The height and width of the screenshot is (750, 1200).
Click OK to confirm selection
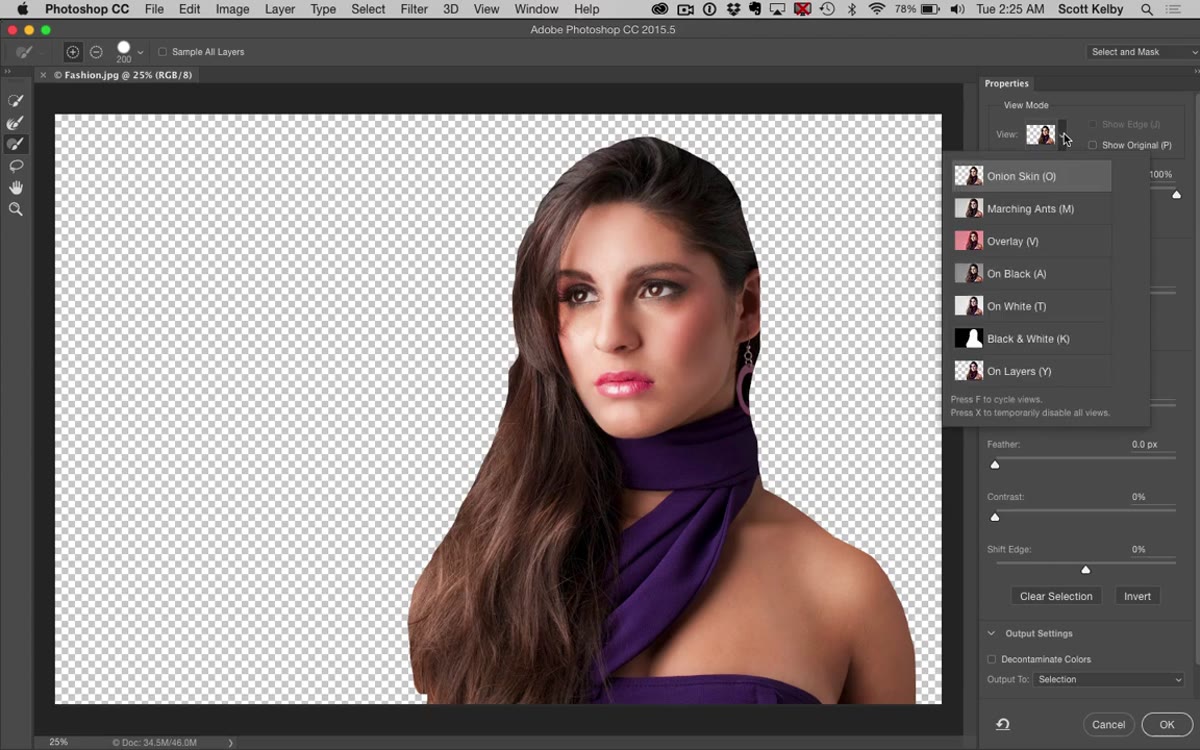tap(1167, 724)
